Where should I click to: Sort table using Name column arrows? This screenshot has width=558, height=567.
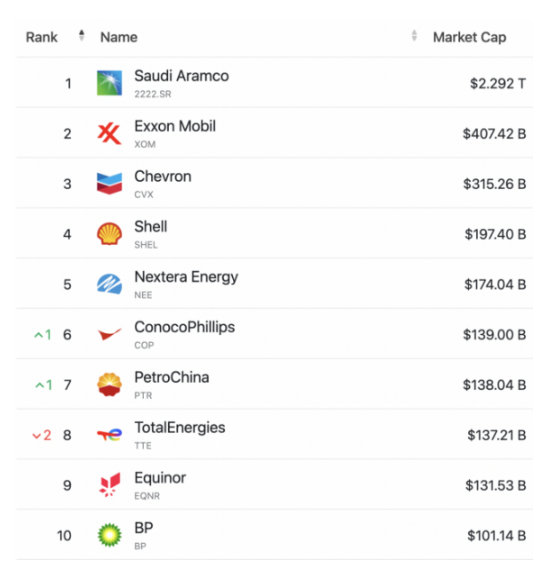coord(414,35)
